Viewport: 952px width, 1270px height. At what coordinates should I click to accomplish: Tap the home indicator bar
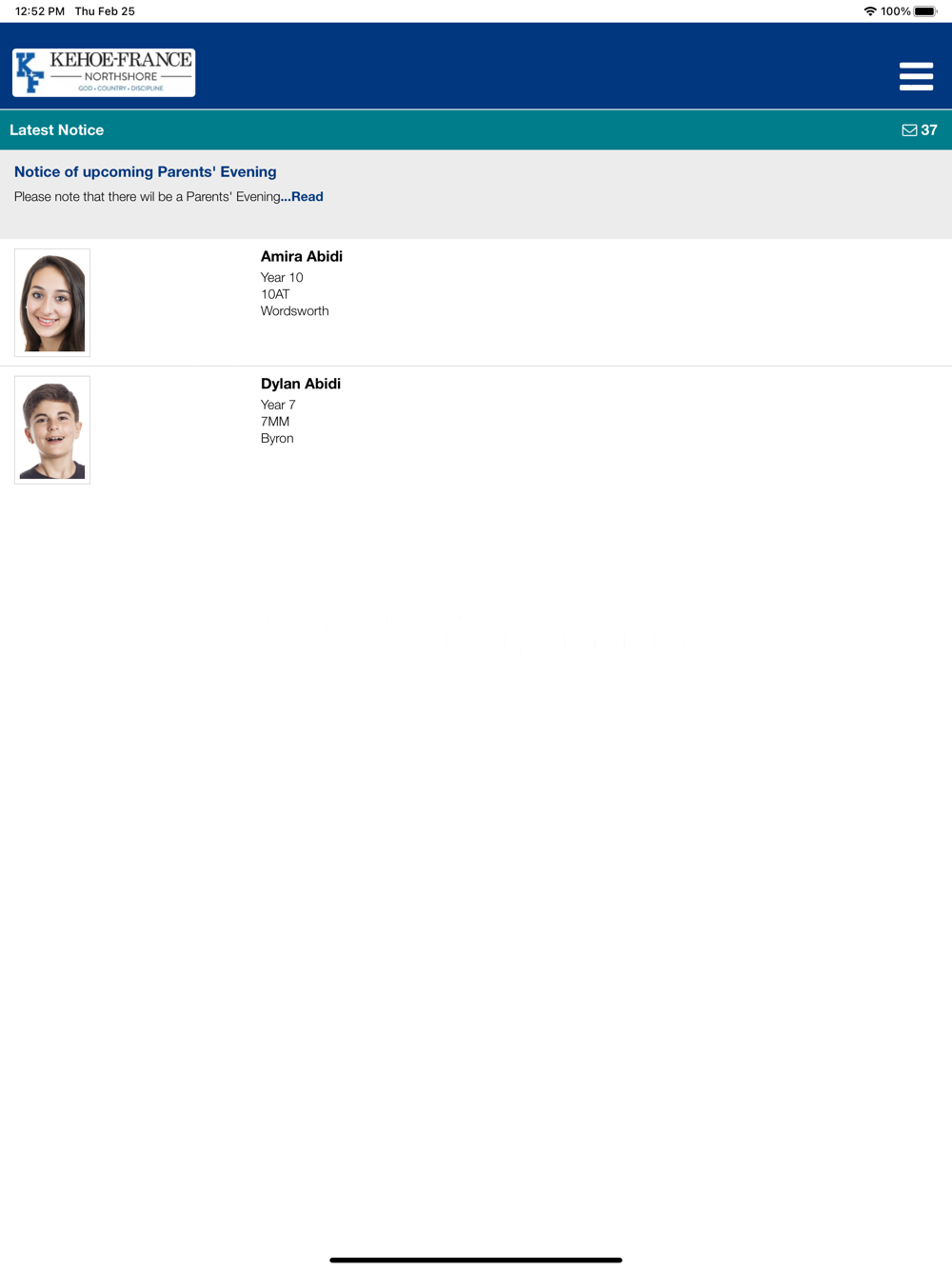(476, 1260)
